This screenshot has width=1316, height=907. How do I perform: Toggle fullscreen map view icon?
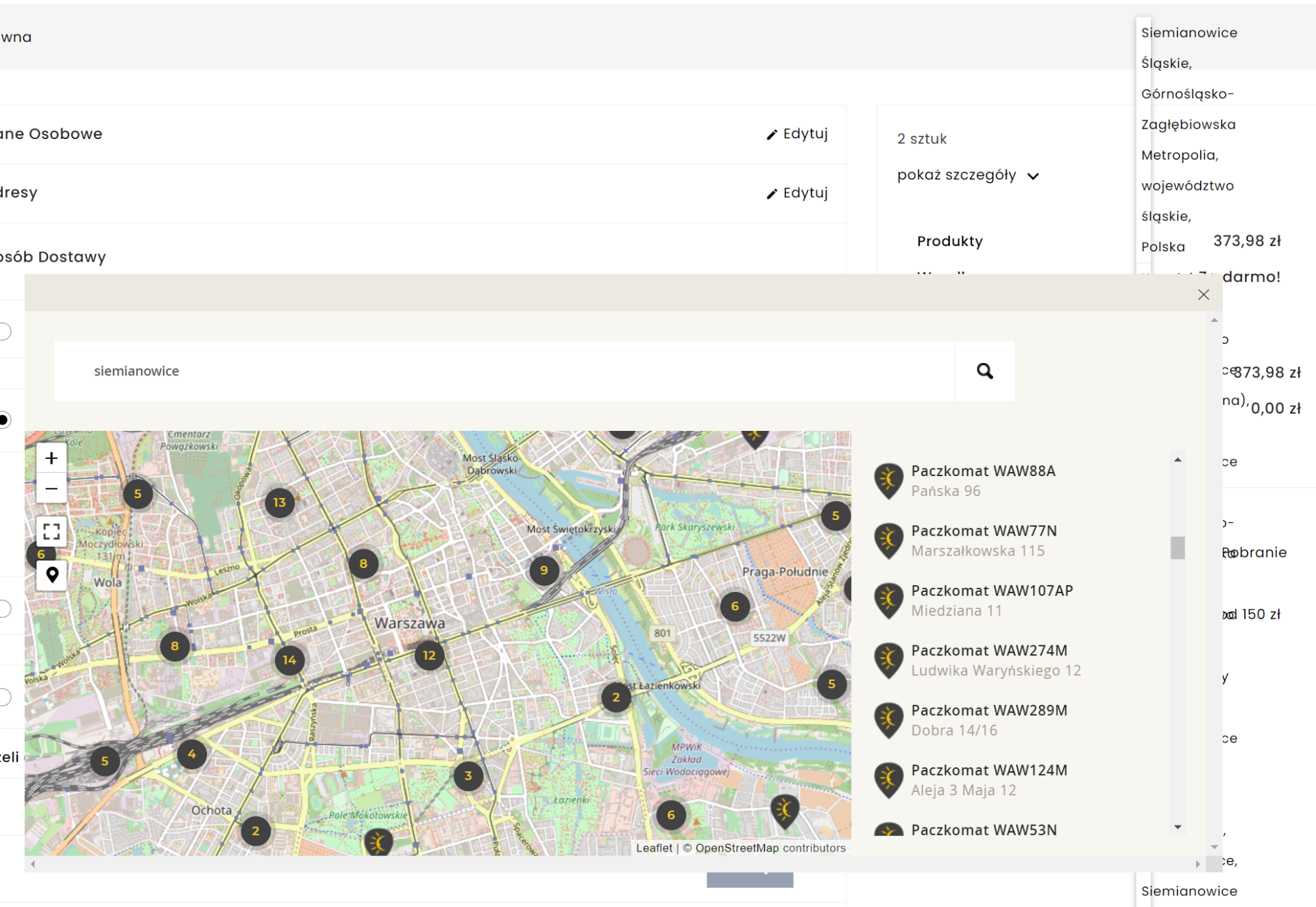tap(51, 532)
